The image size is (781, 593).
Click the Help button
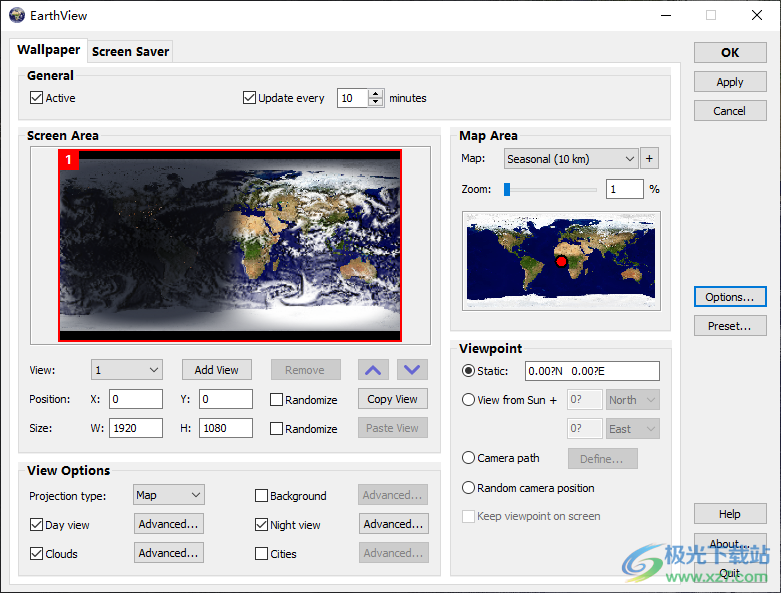[x=730, y=514]
